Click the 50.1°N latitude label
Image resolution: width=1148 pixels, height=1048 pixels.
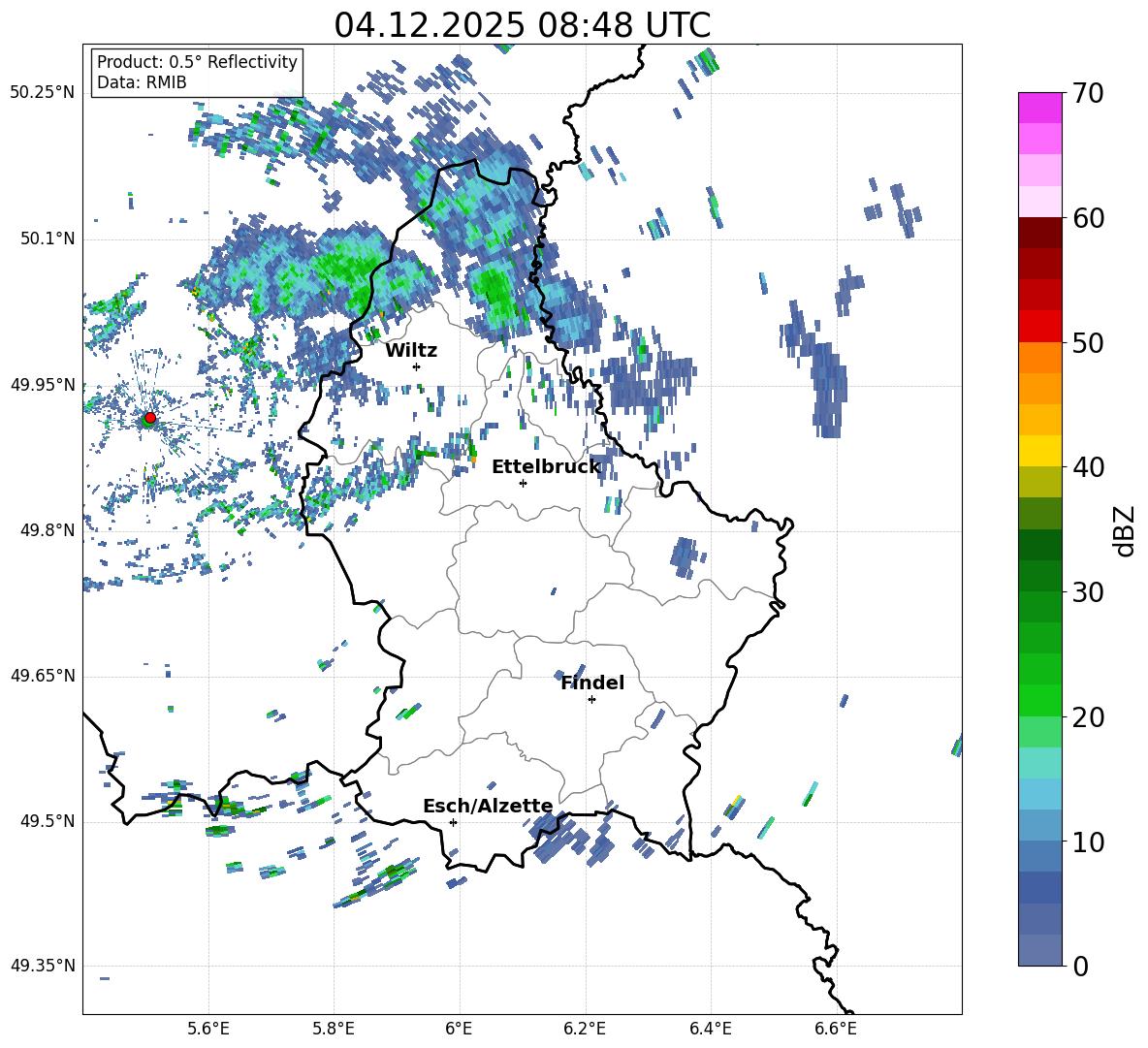[47, 238]
